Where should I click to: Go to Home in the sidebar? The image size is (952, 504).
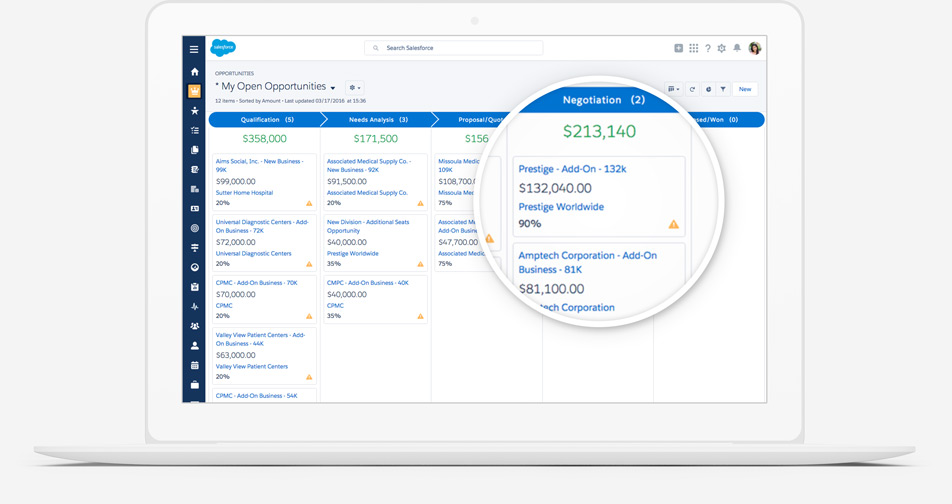coord(194,72)
